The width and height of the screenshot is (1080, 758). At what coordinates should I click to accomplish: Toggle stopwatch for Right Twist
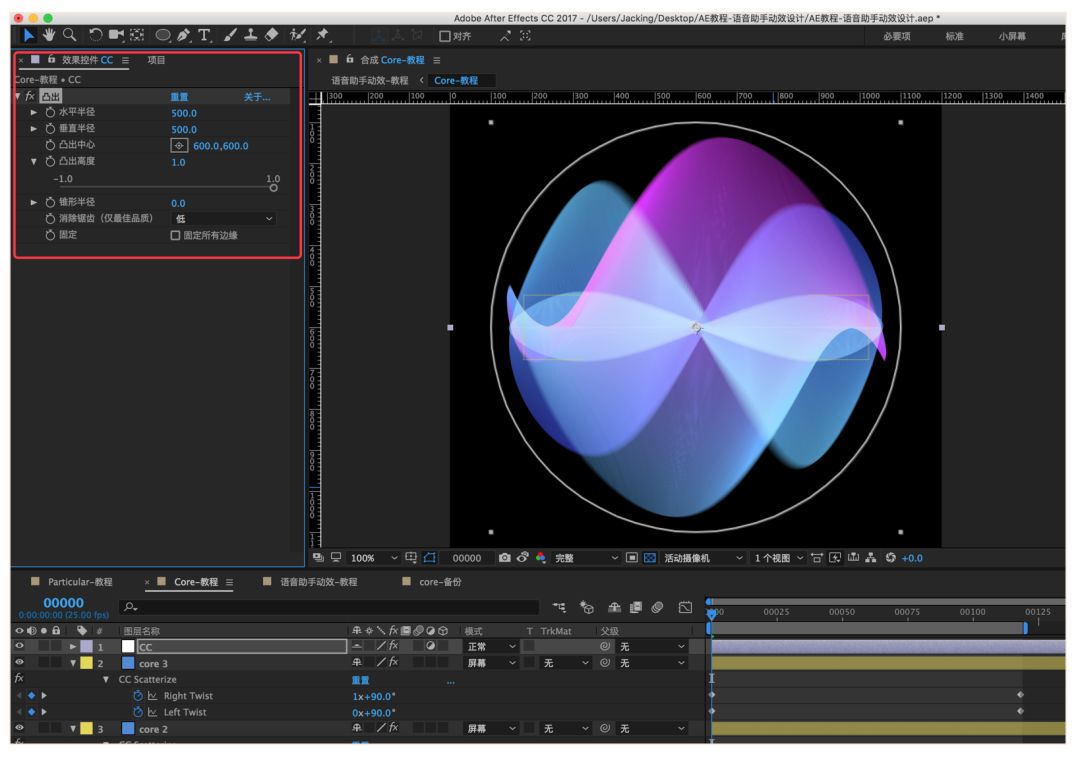click(138, 696)
